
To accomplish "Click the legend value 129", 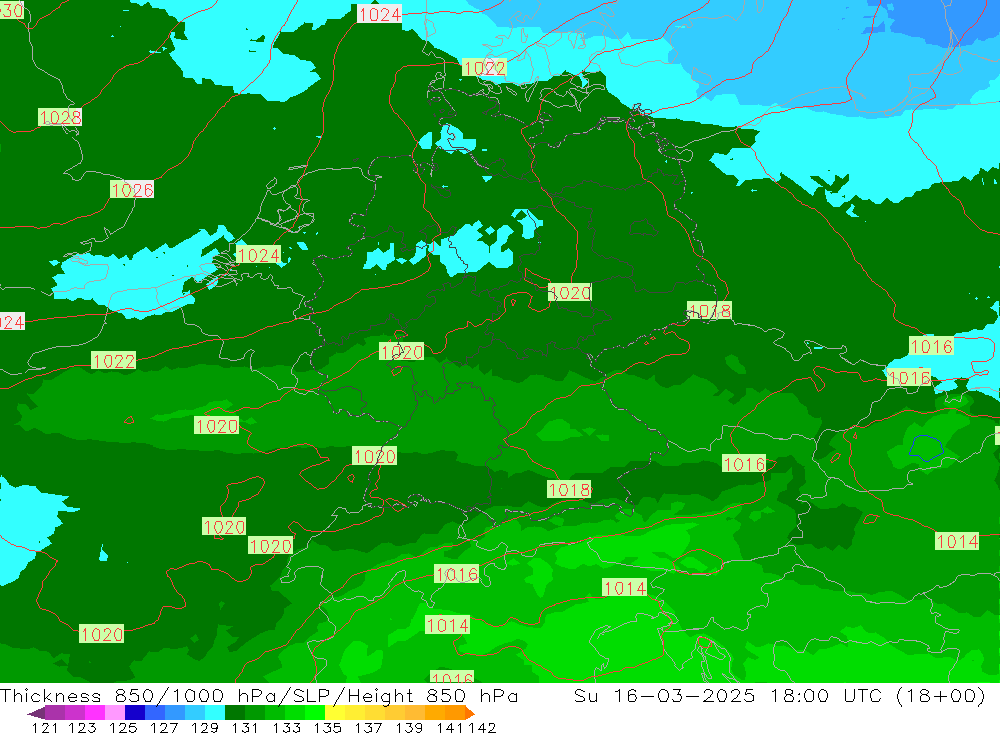I will [x=205, y=727].
